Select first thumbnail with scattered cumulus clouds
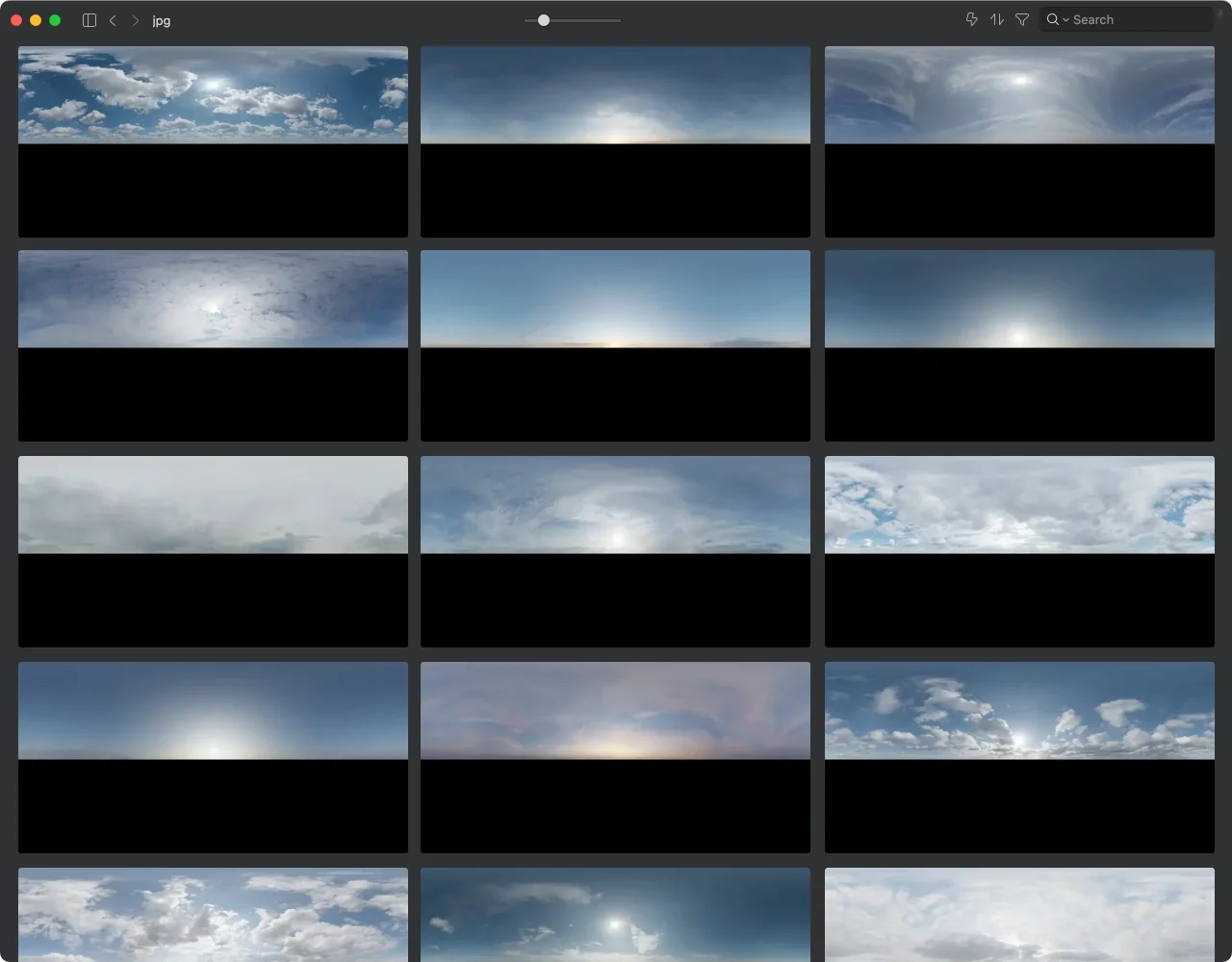1232x962 pixels. (213, 141)
